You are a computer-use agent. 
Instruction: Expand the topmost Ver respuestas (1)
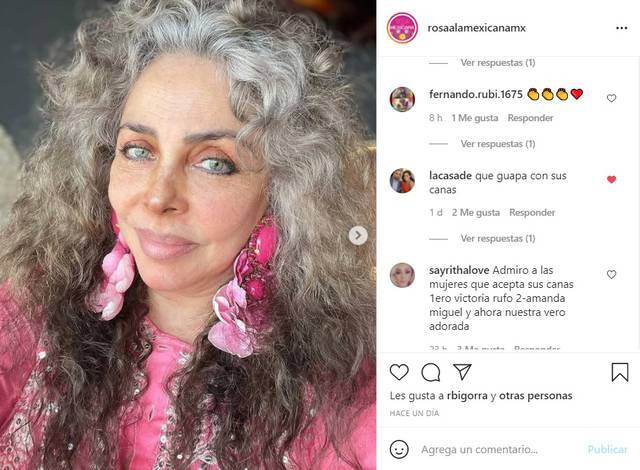click(x=498, y=62)
